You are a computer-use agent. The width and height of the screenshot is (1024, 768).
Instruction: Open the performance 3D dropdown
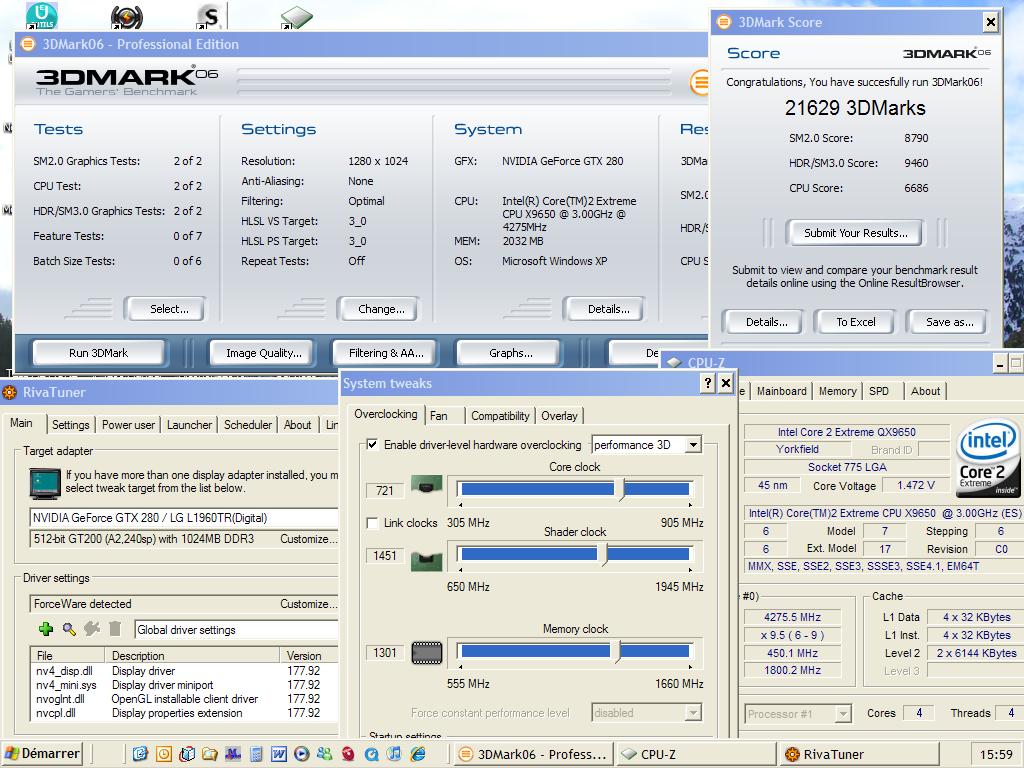(693, 445)
